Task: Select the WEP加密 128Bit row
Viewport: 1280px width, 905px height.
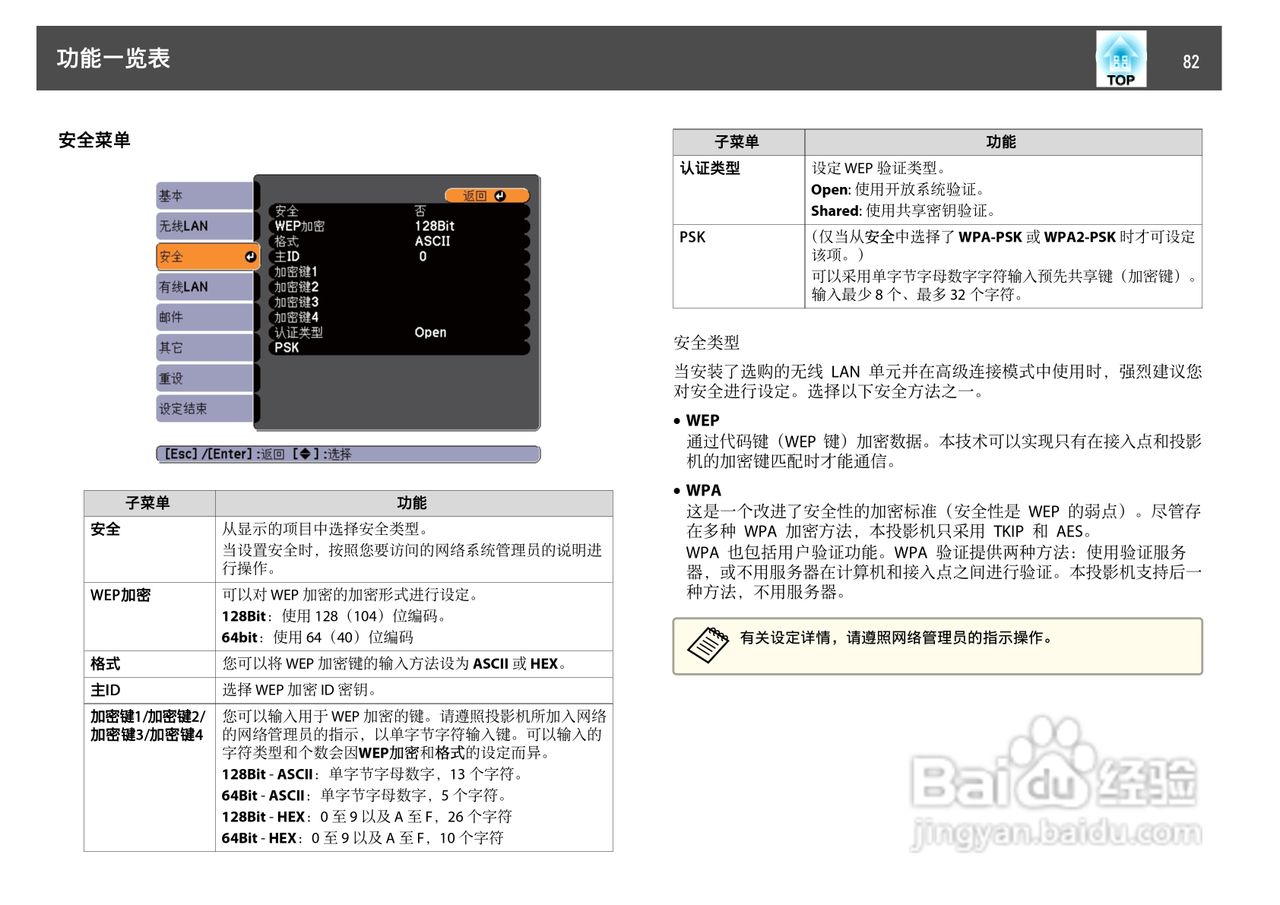Action: (x=398, y=226)
